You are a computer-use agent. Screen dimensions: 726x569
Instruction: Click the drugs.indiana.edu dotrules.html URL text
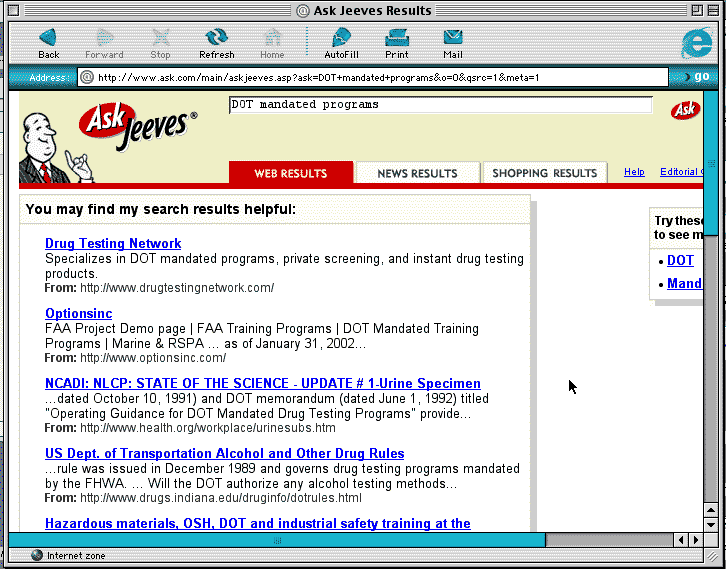point(221,498)
